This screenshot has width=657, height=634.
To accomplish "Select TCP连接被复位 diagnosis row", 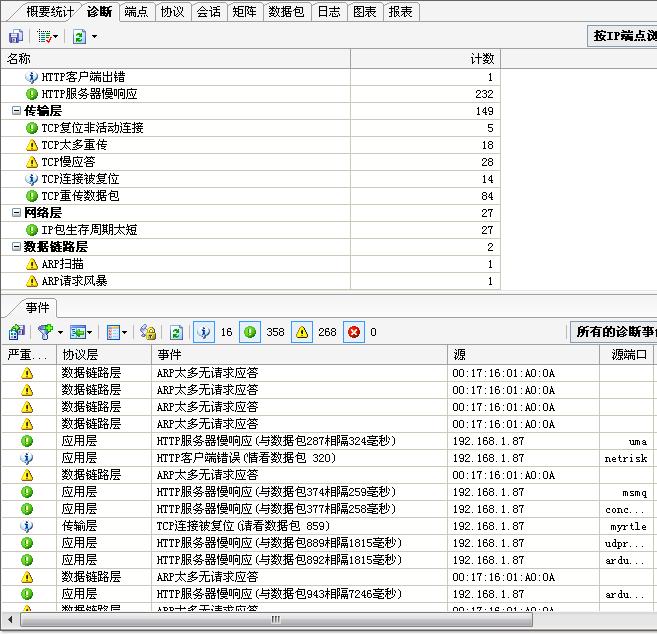I will click(250, 179).
